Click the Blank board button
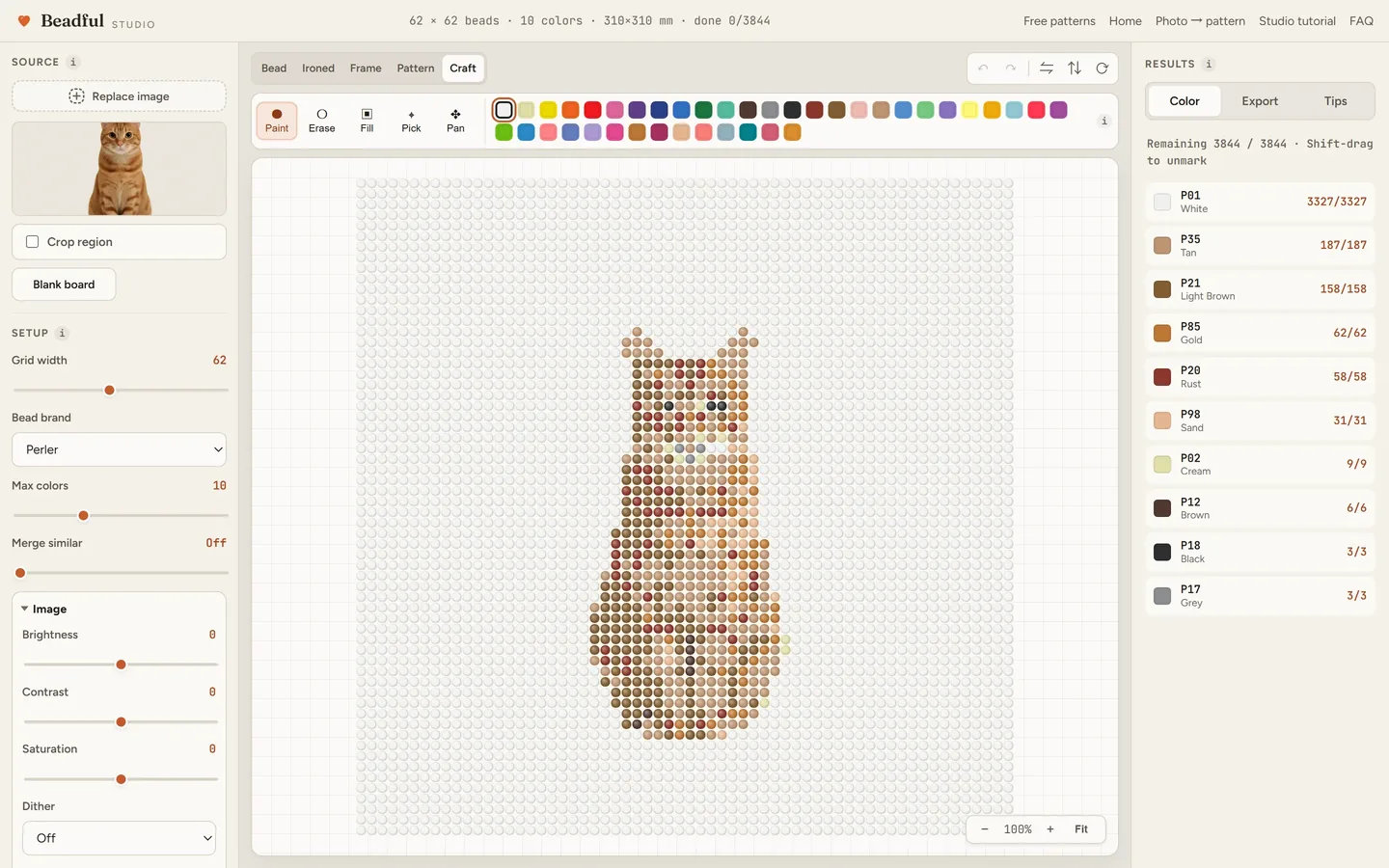The height and width of the screenshot is (868, 1389). 64,285
